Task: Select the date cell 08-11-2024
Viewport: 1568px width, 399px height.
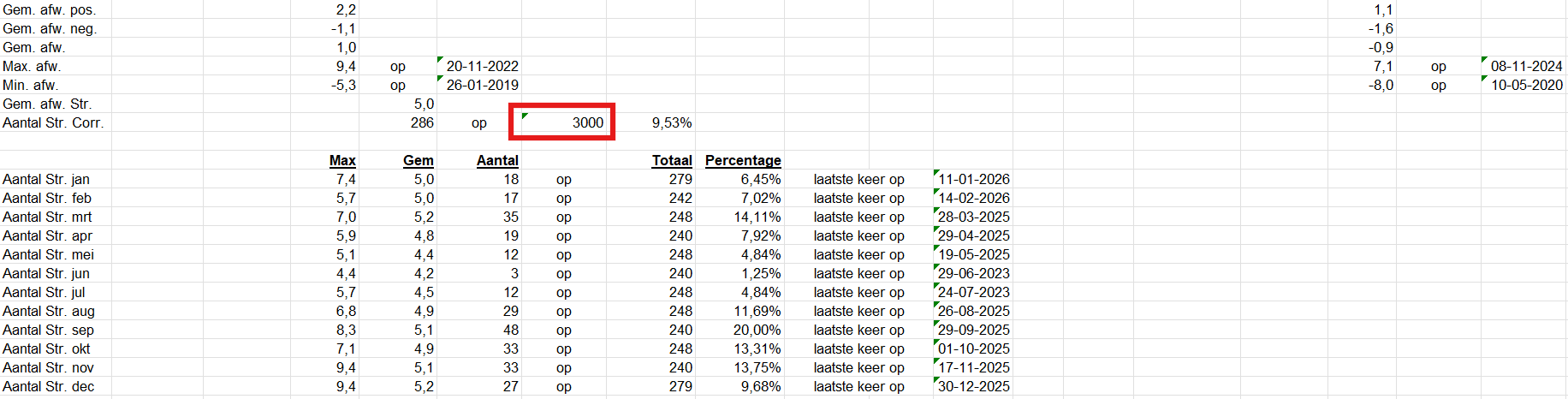Action: 1526,66
